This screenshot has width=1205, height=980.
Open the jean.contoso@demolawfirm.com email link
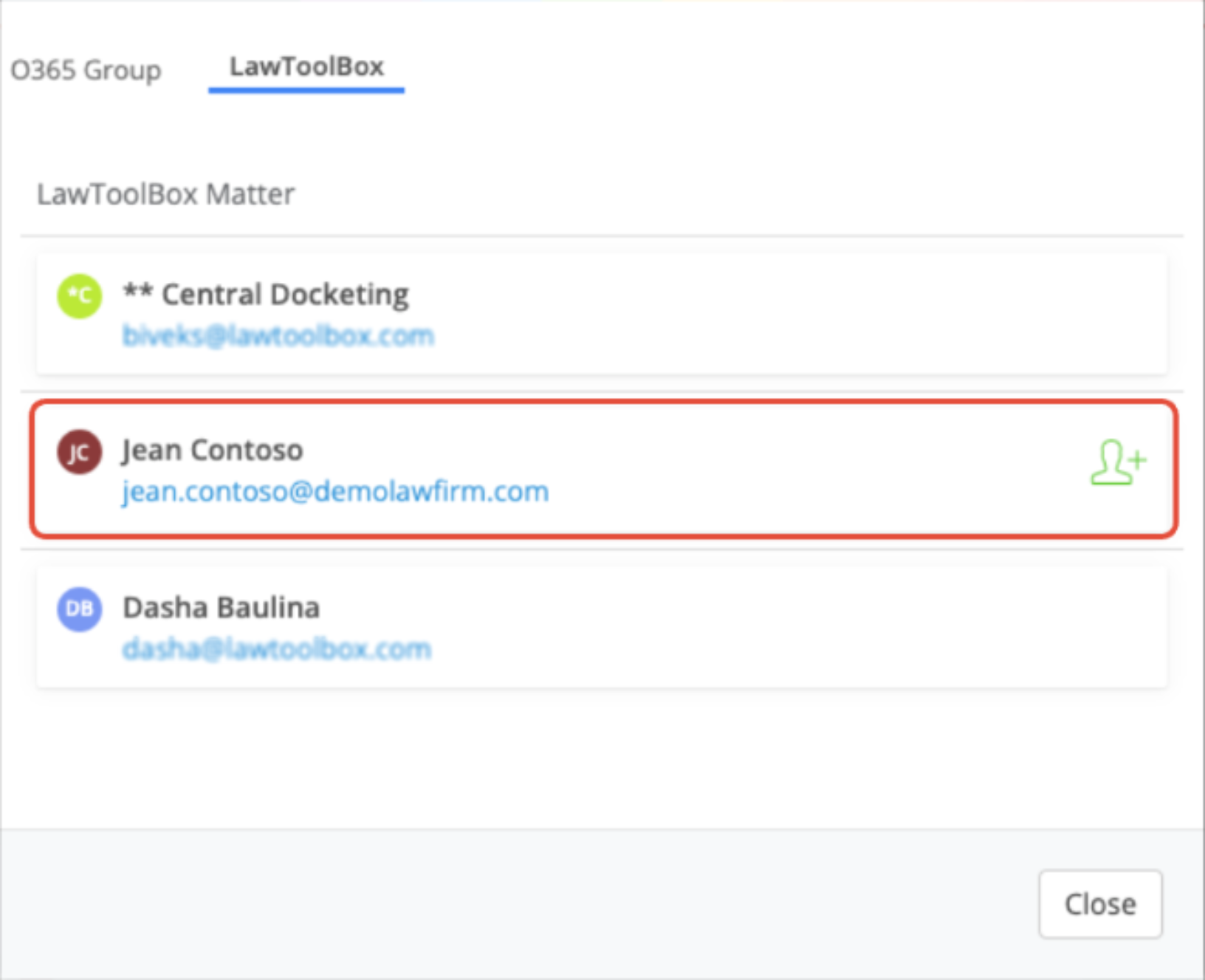(336, 491)
